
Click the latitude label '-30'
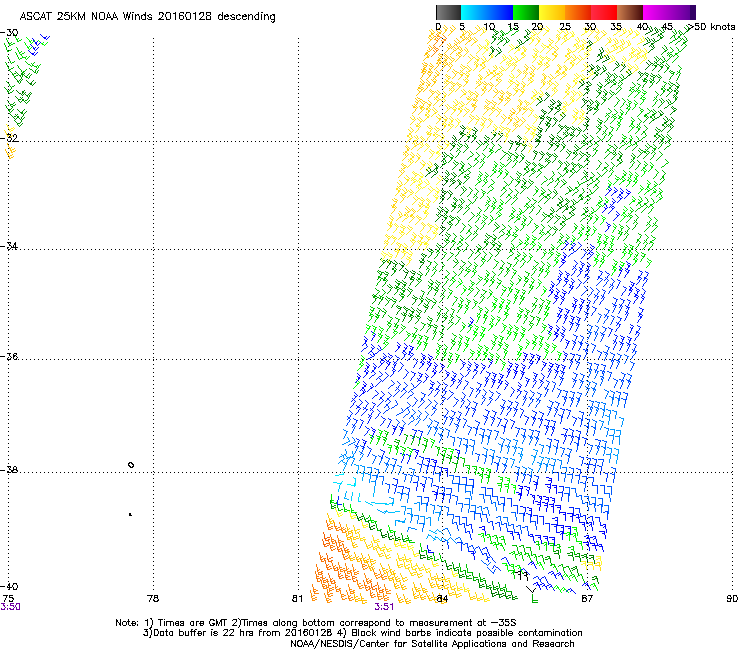click(9, 33)
